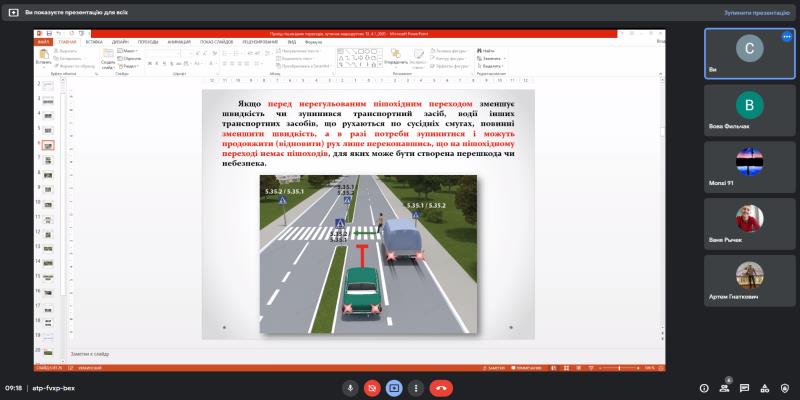Click the Найти find button in ribbon
The image size is (800, 400).
pos(488,50)
